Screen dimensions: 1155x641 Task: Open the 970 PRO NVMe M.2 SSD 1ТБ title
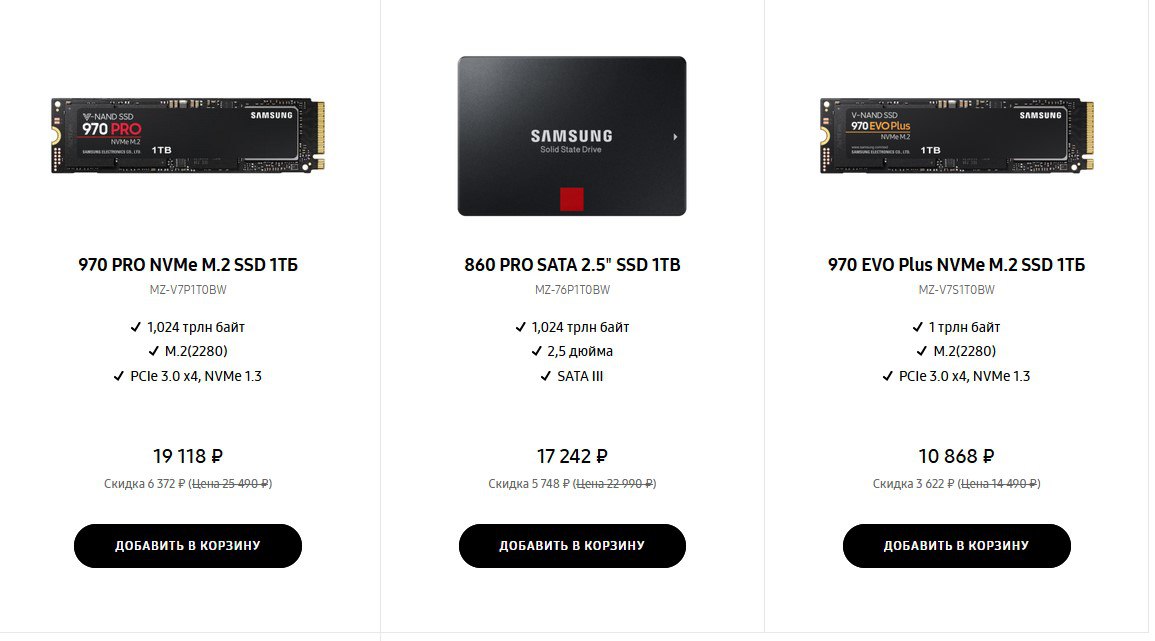tap(188, 265)
